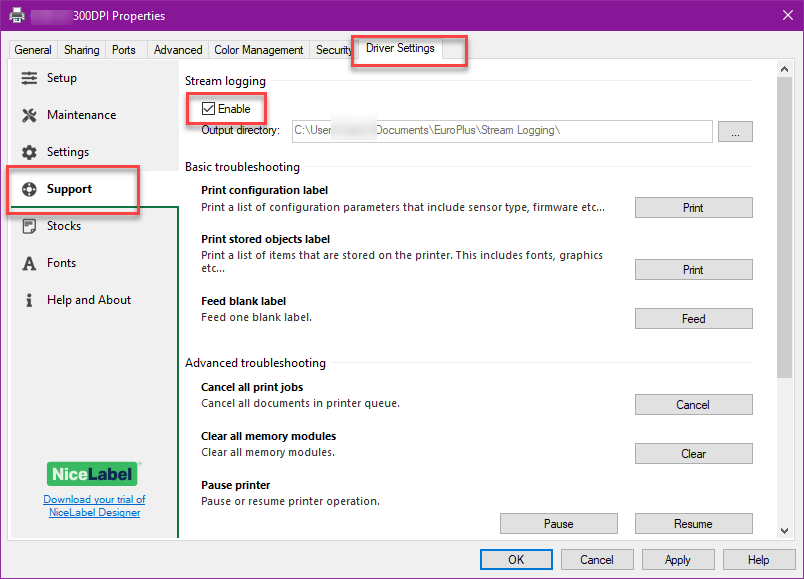Click the Output directory path field
Image resolution: width=804 pixels, height=579 pixels.
point(501,131)
